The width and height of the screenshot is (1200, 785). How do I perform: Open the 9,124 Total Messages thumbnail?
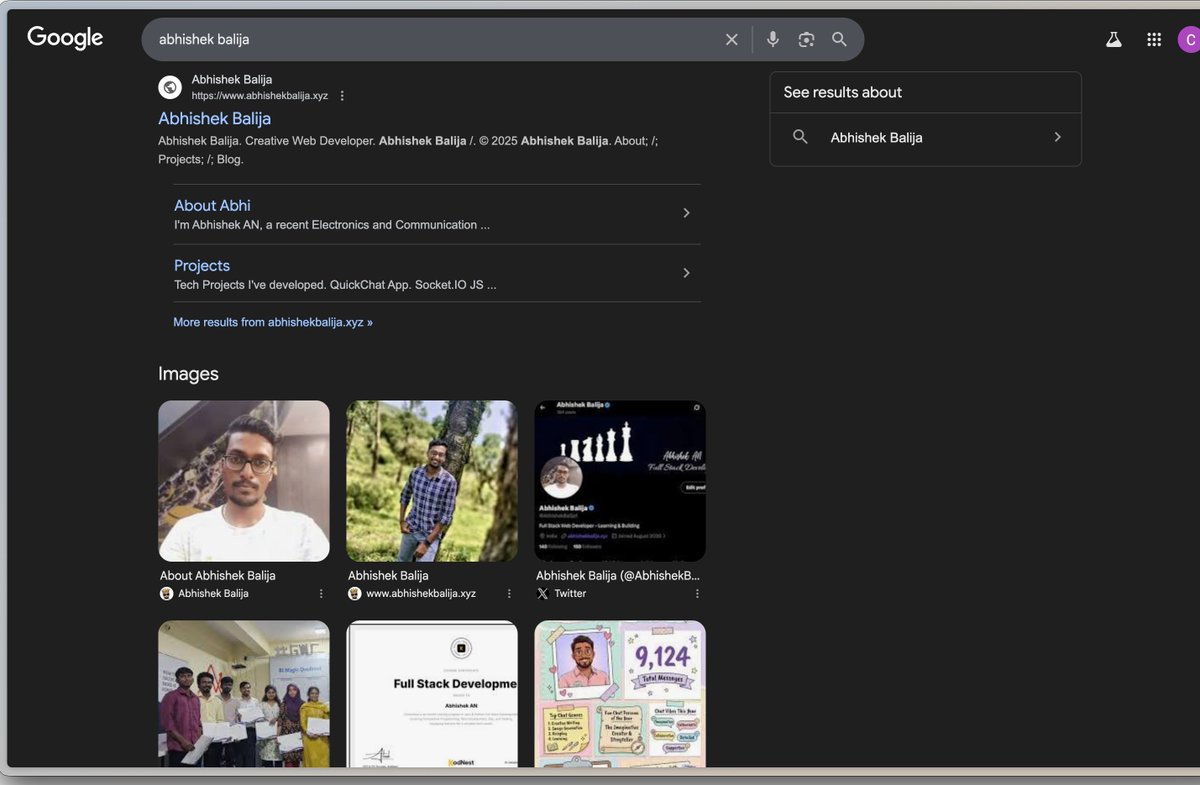620,694
